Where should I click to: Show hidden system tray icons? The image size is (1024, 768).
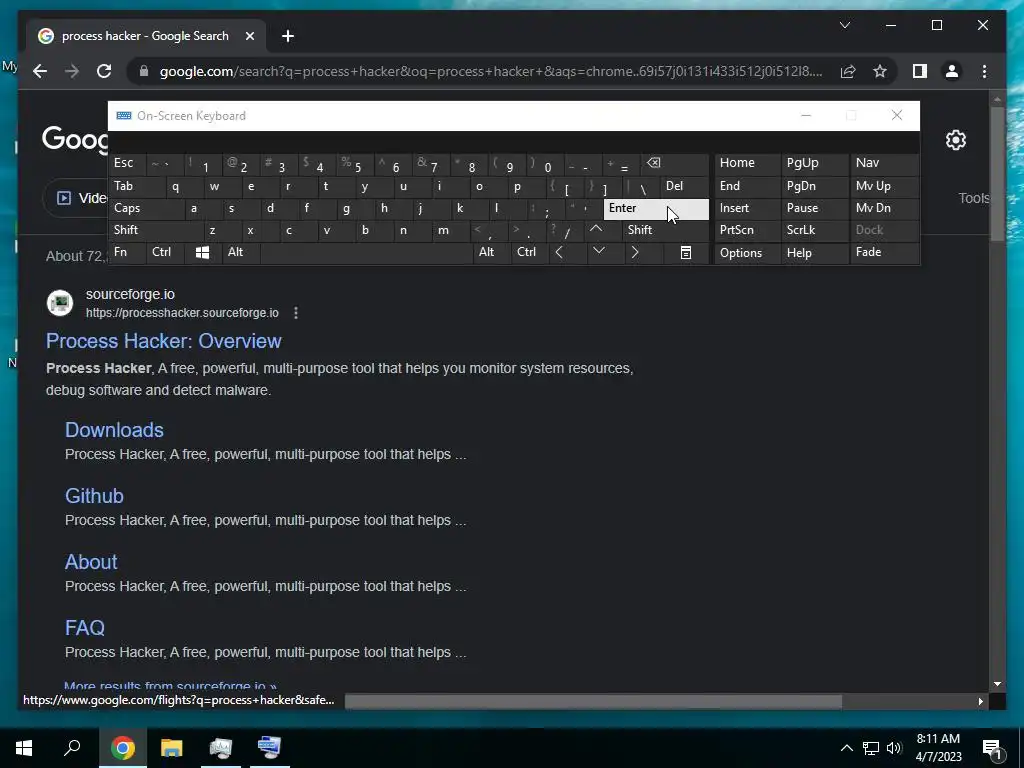846,748
